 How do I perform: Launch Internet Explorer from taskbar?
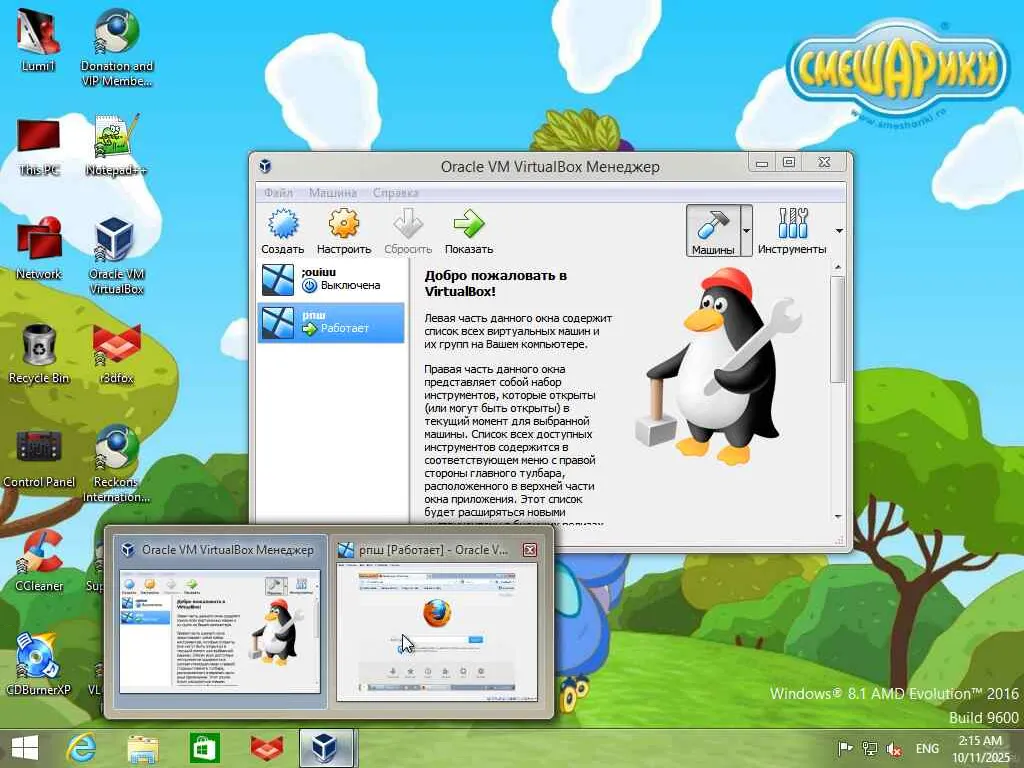coord(82,748)
